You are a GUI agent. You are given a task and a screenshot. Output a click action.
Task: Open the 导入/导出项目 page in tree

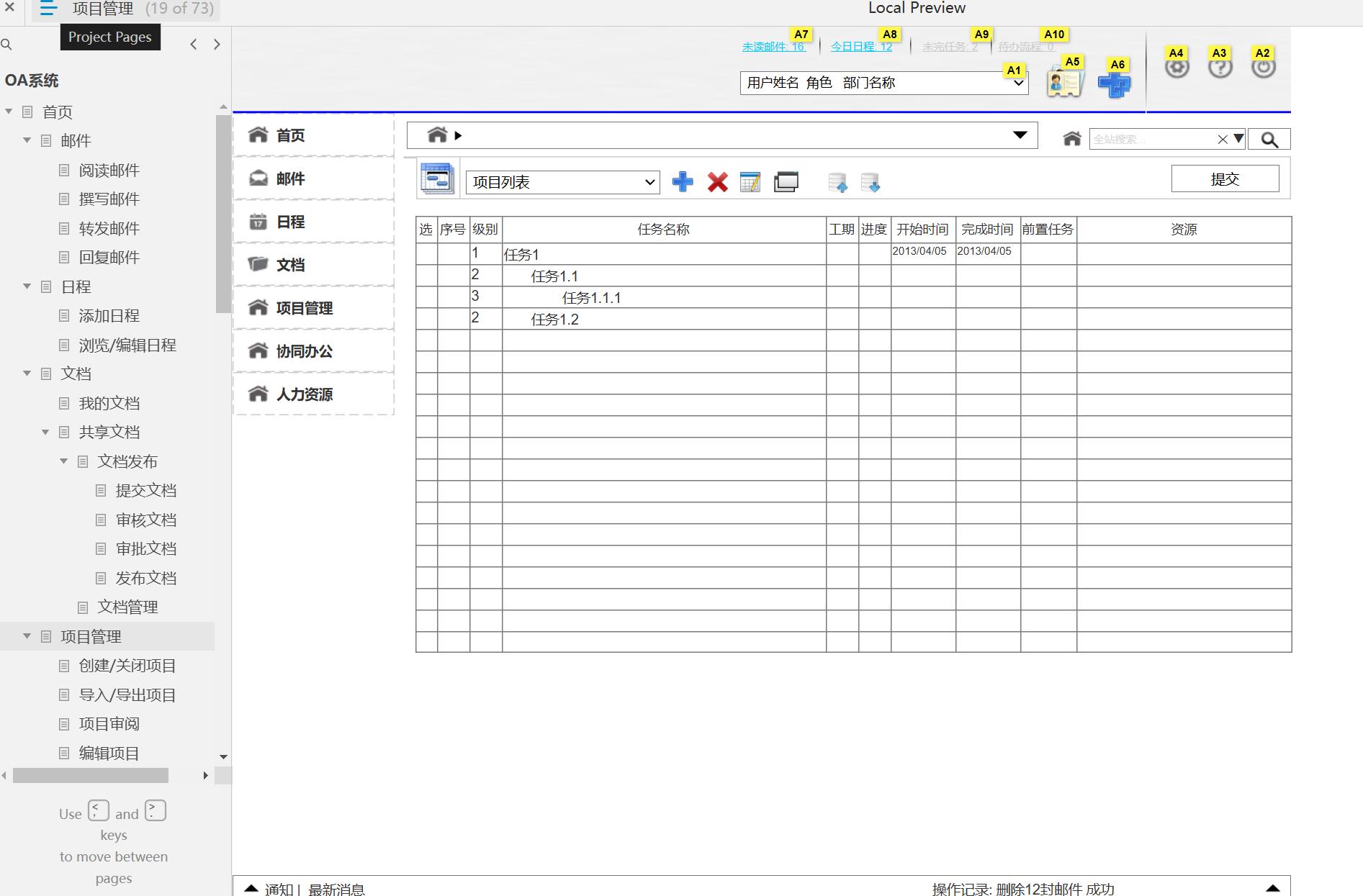[127, 695]
